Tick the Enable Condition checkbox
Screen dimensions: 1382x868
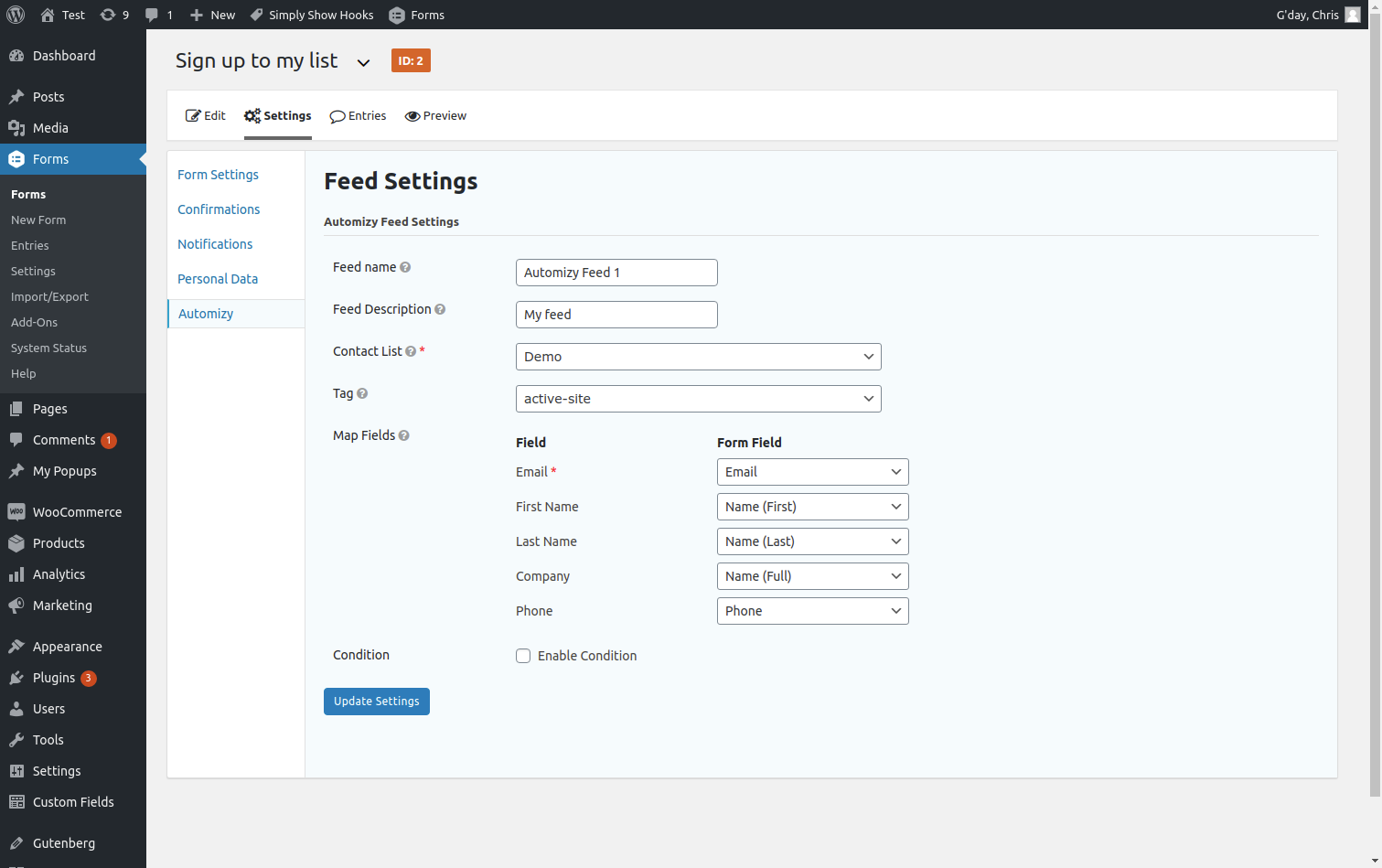pyautogui.click(x=523, y=656)
